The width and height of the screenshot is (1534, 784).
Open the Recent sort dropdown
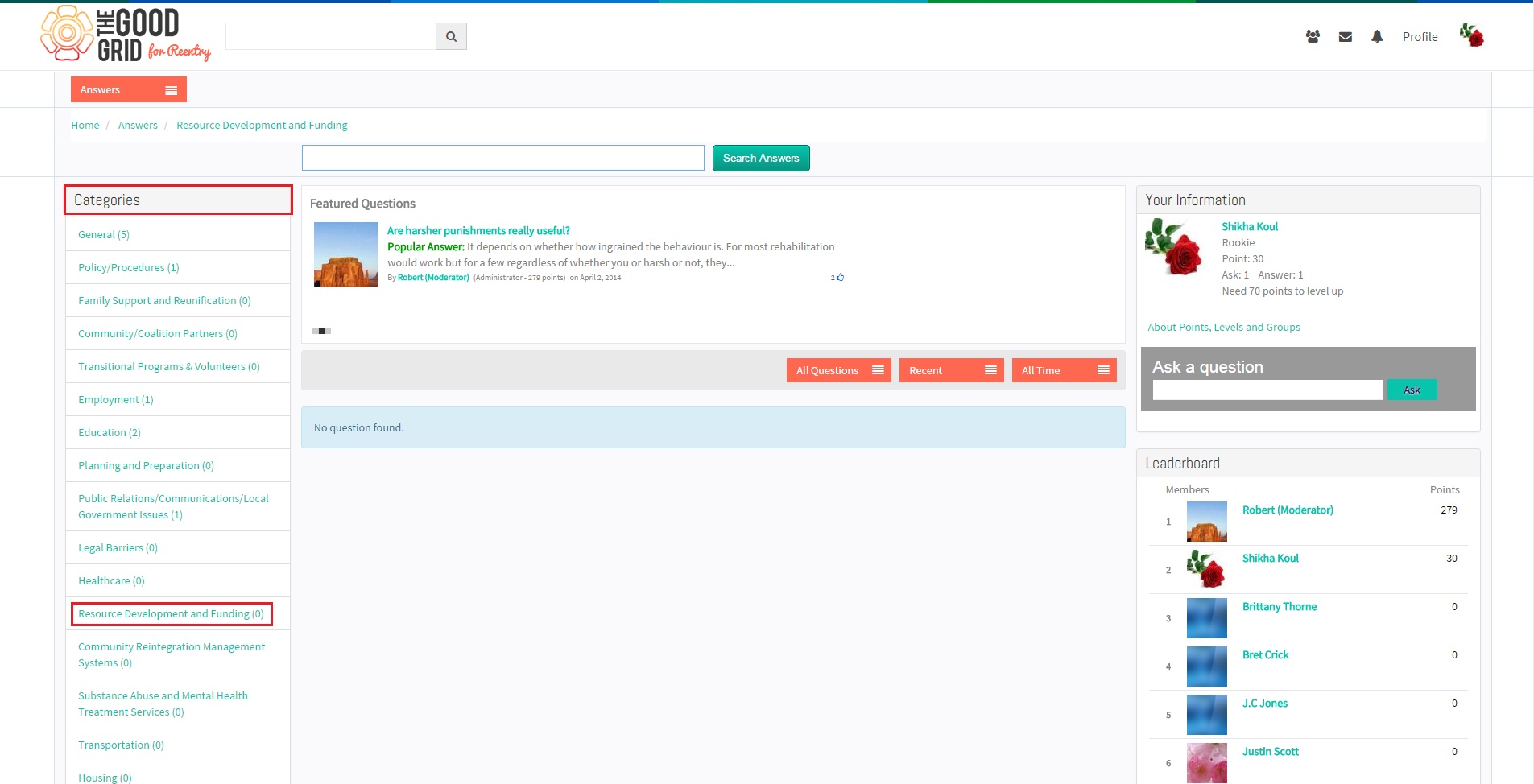click(951, 370)
